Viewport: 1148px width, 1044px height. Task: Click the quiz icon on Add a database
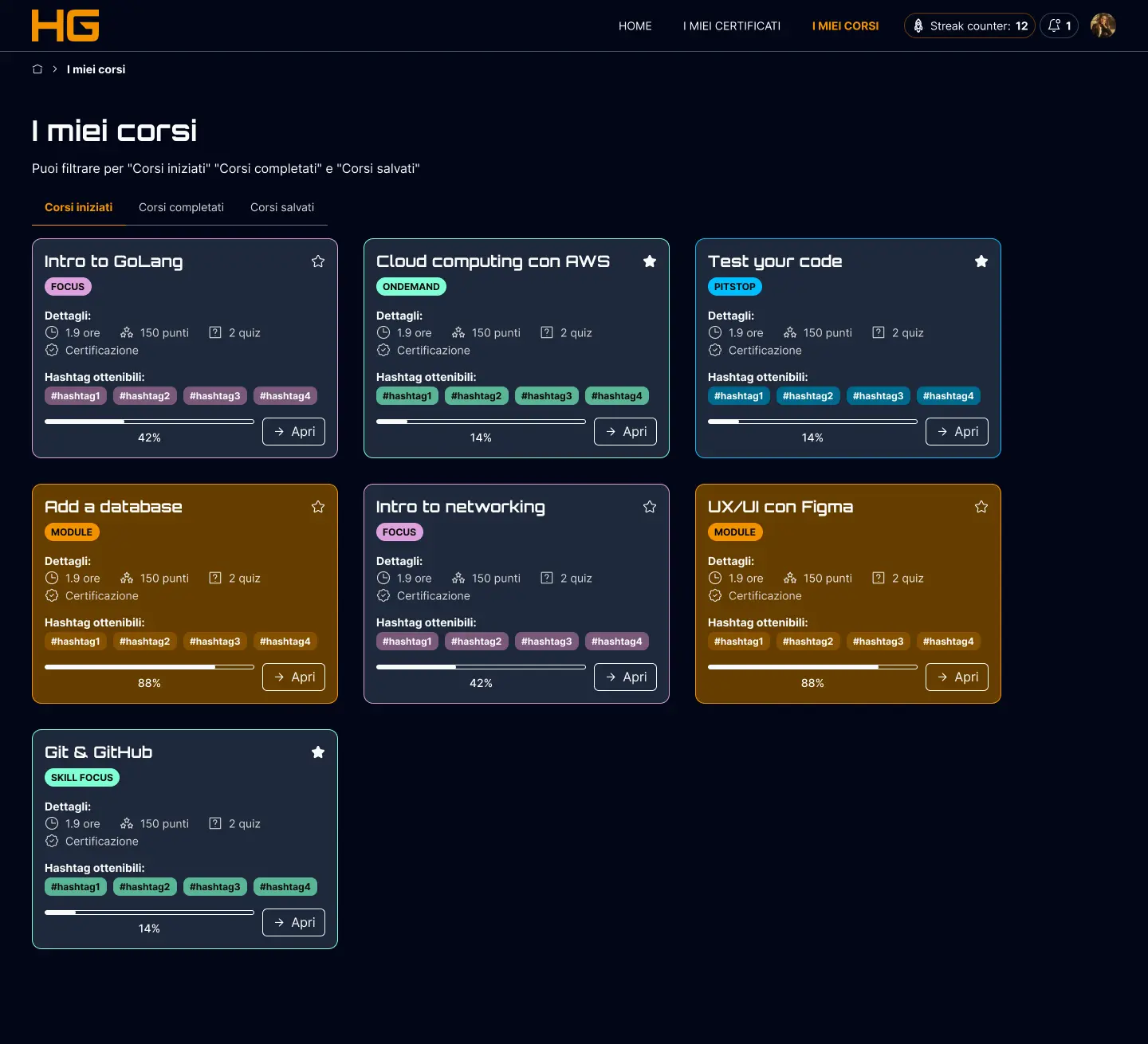(x=215, y=578)
